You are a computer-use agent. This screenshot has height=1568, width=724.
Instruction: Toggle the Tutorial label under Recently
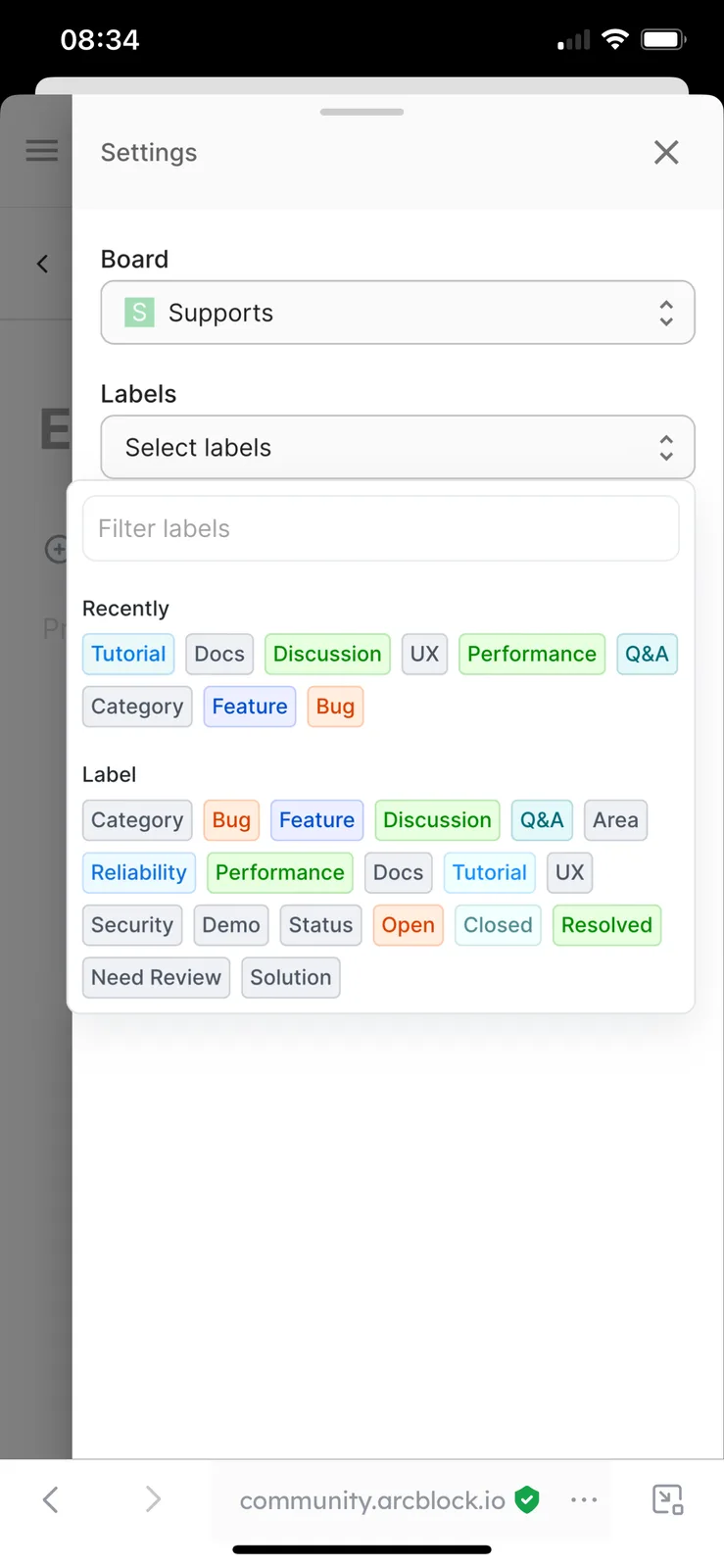[128, 654]
